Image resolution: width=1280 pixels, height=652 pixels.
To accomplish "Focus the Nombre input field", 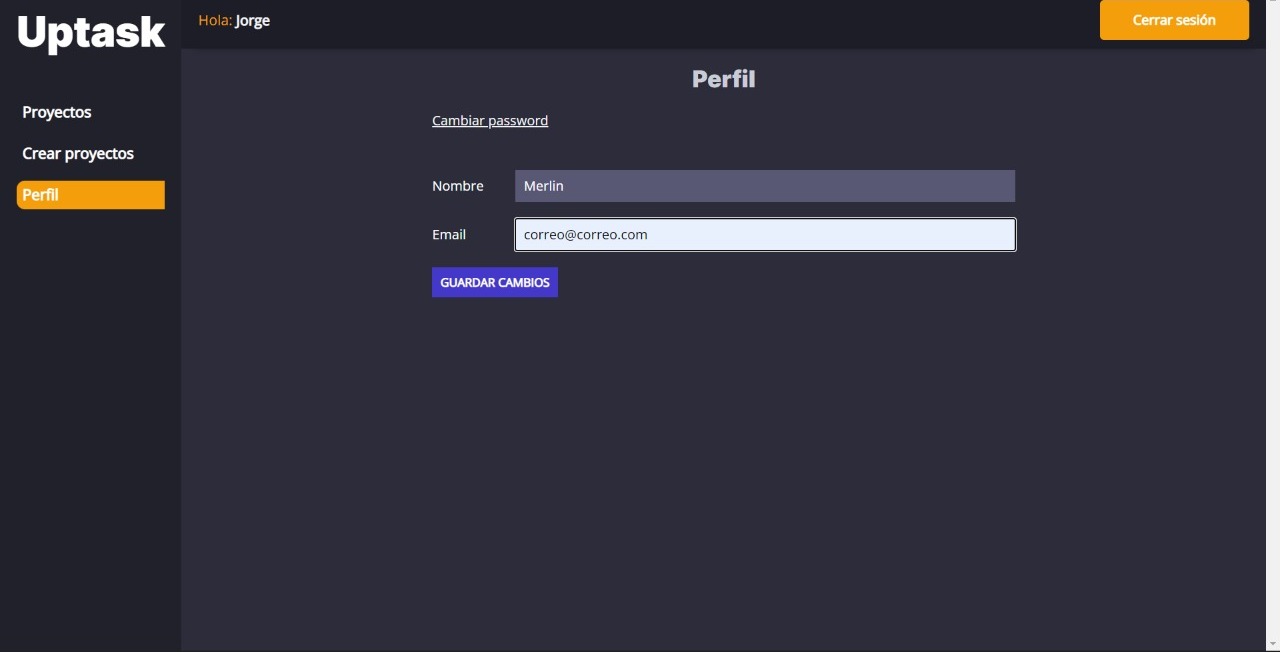I will coord(765,186).
